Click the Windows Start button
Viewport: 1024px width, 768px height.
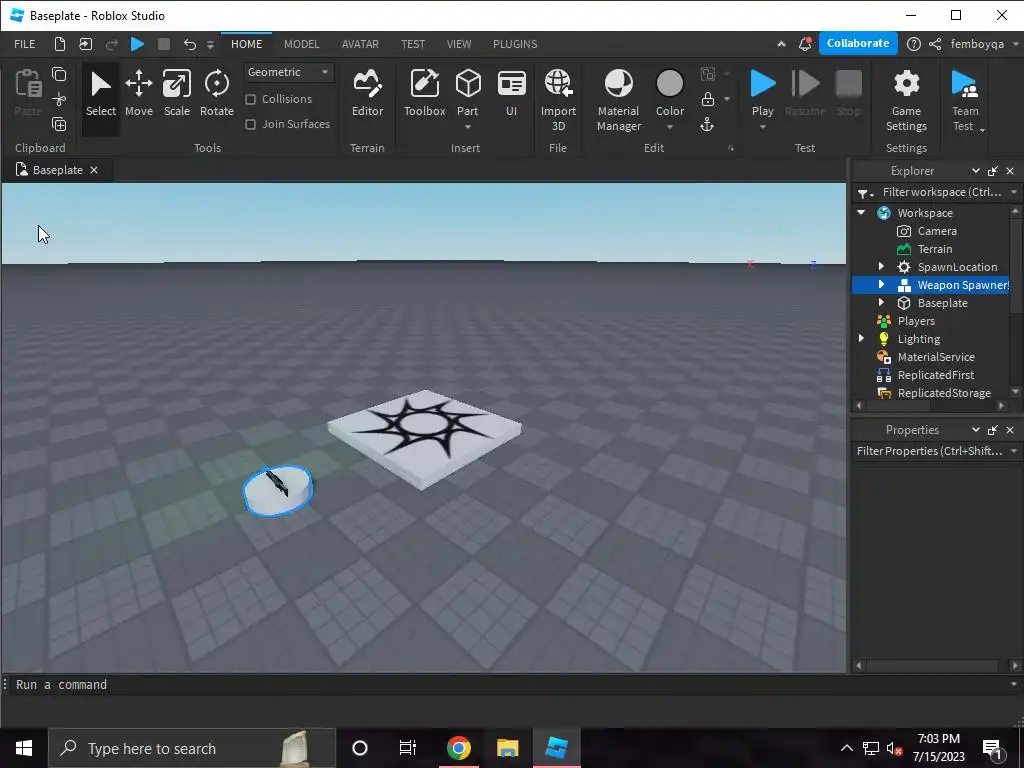[x=24, y=748]
